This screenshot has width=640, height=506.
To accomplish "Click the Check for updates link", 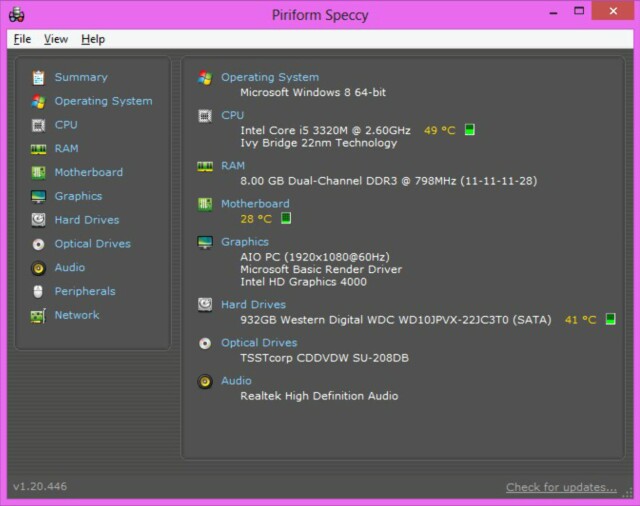I will (x=562, y=487).
